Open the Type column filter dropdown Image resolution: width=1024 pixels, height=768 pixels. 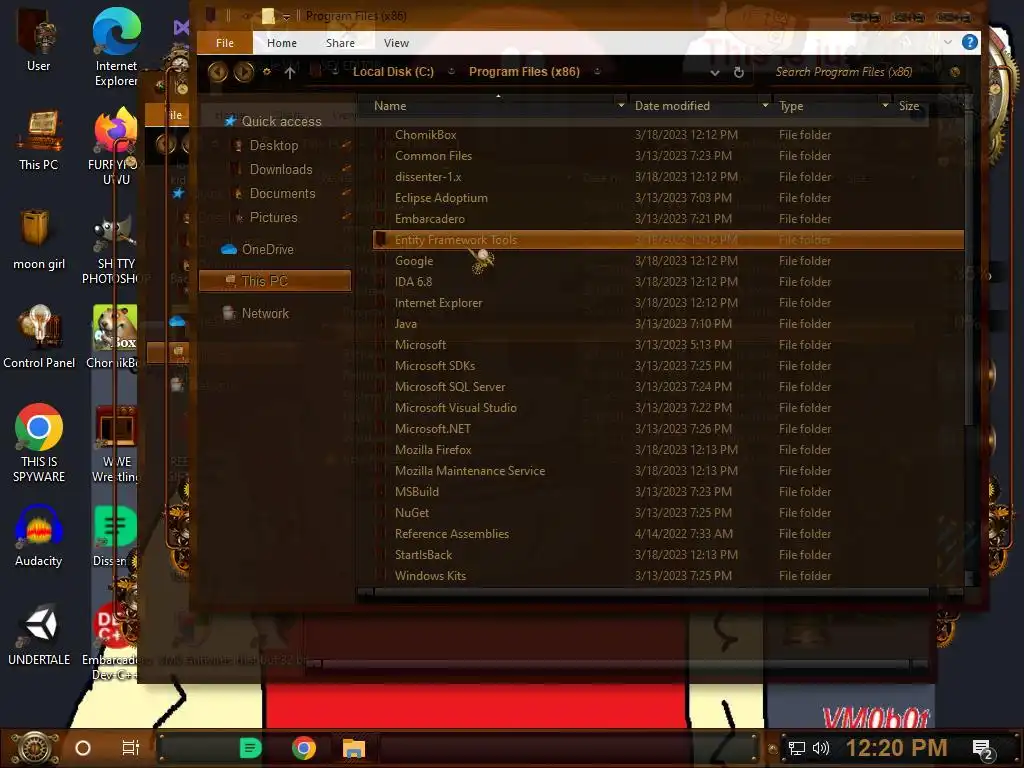point(885,105)
